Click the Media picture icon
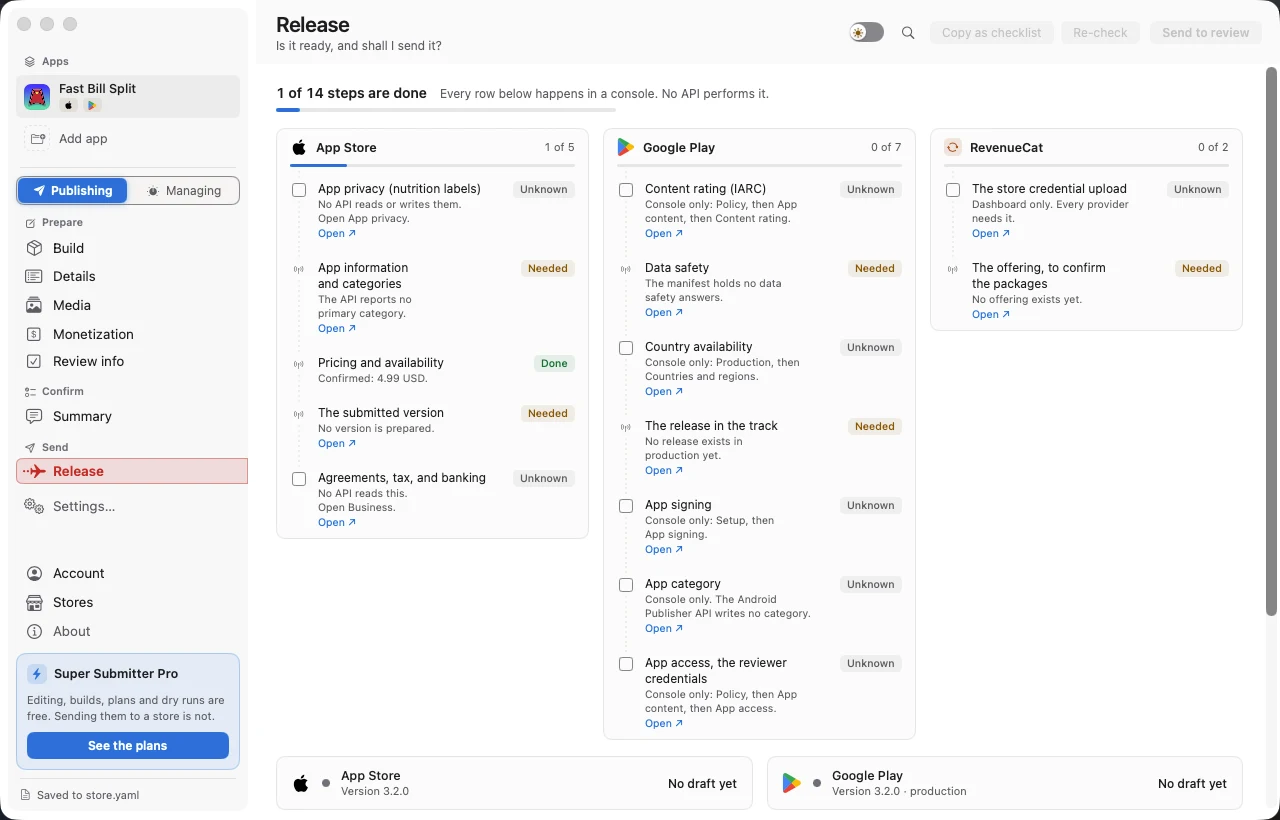 [34, 305]
